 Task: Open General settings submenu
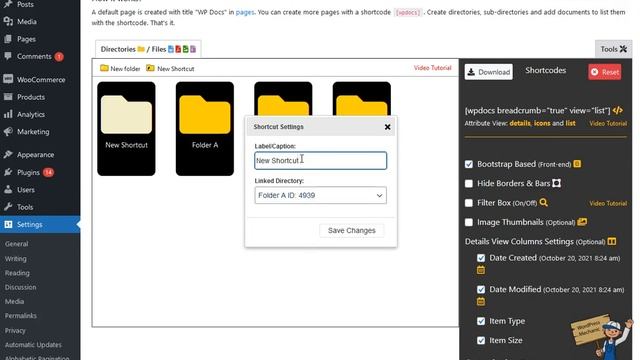[x=17, y=244]
